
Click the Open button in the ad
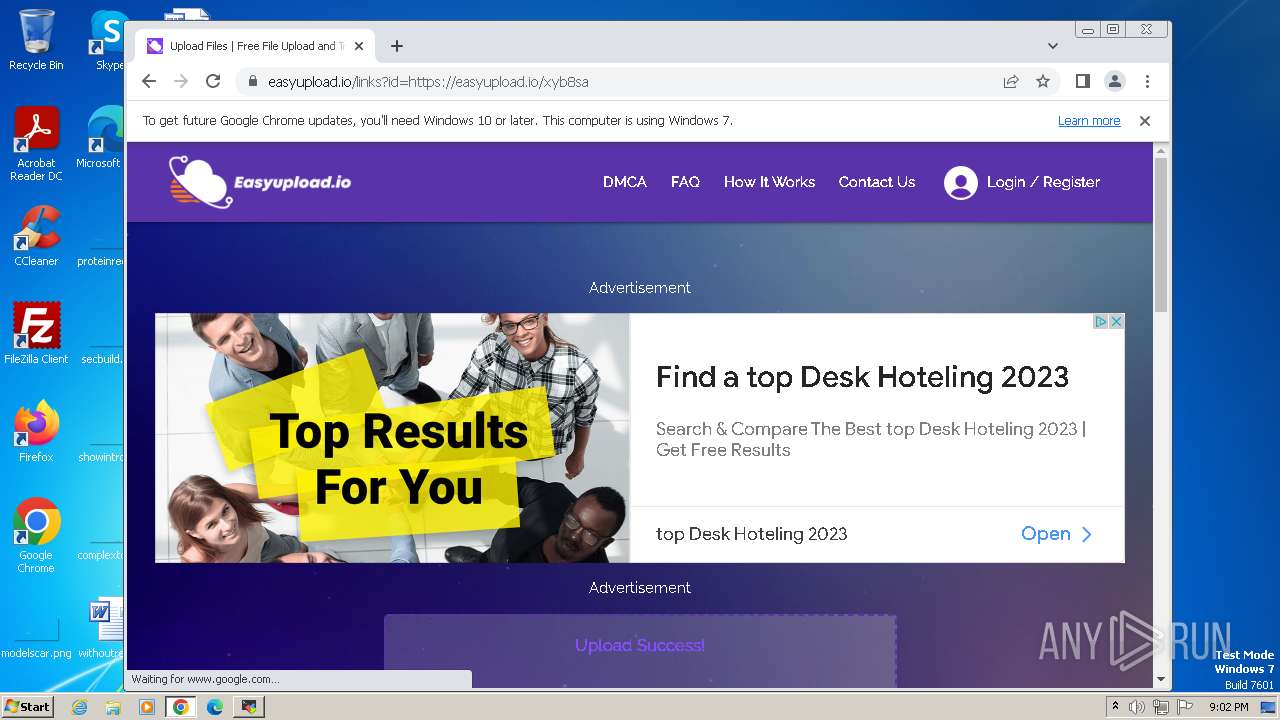(x=1057, y=534)
